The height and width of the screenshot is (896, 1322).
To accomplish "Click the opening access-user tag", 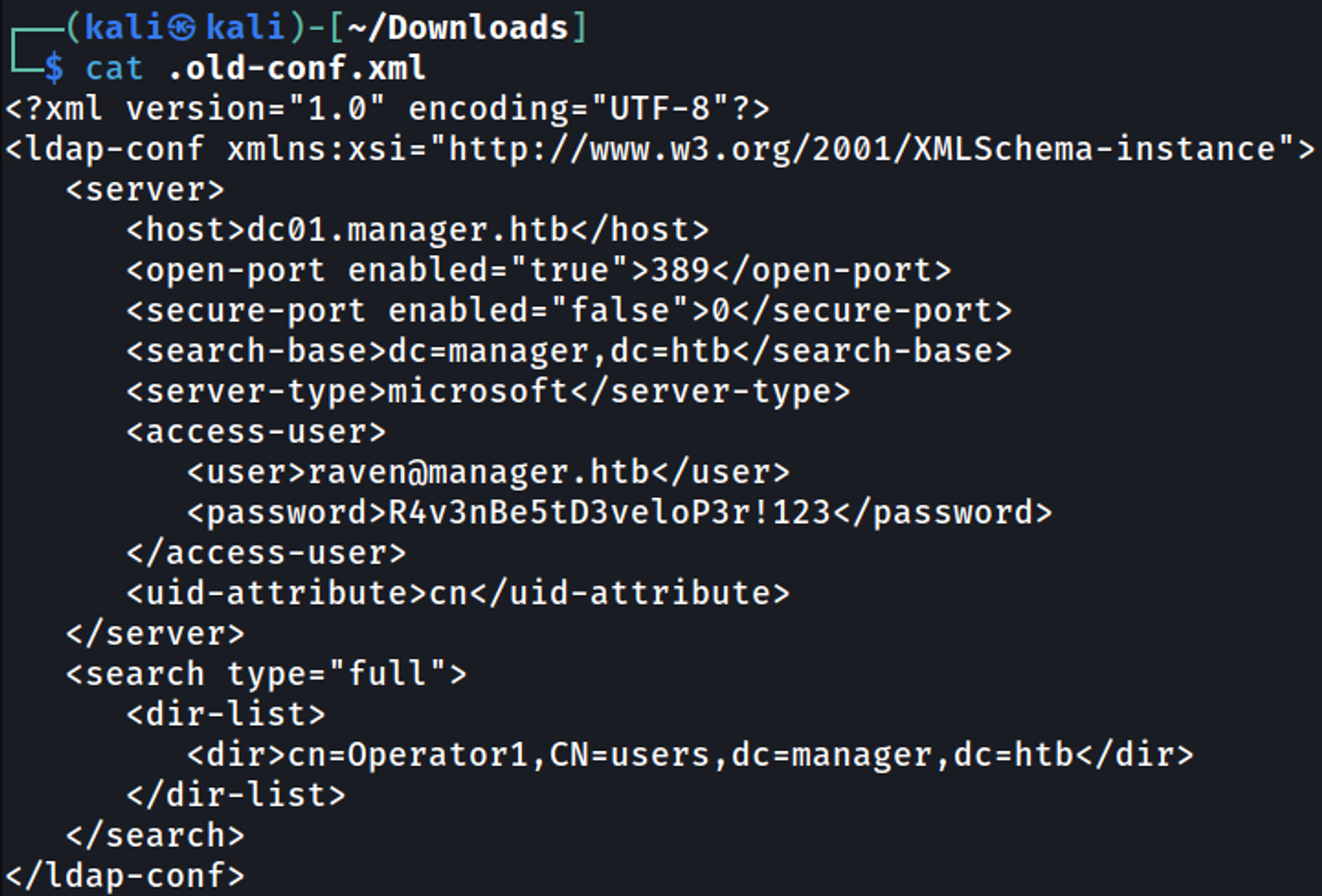I will [256, 432].
